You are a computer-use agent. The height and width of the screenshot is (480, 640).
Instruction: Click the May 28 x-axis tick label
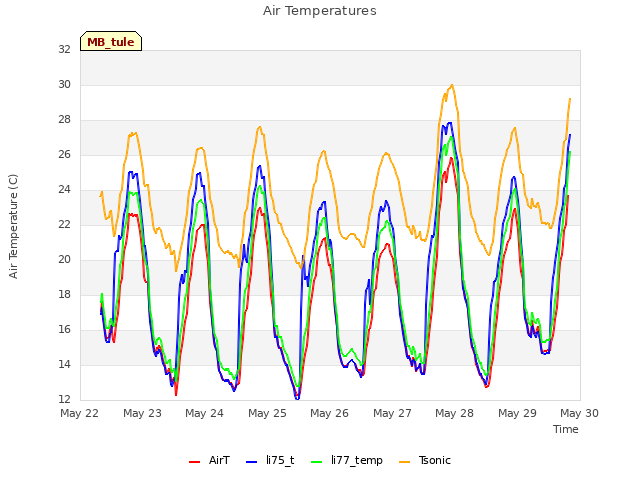(454, 413)
